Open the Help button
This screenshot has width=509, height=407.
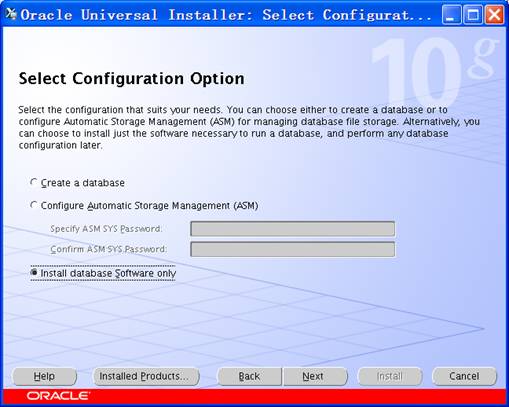44,376
